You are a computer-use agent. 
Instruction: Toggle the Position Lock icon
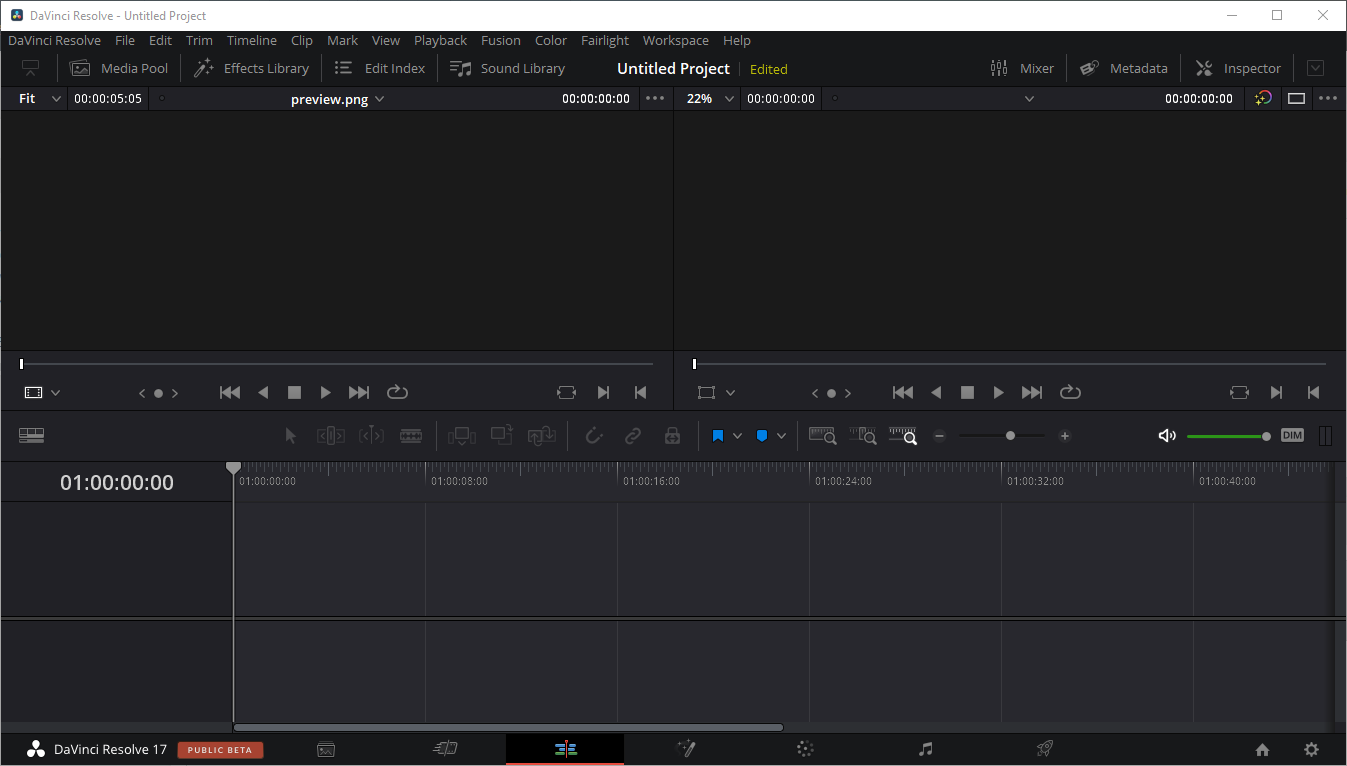672,436
